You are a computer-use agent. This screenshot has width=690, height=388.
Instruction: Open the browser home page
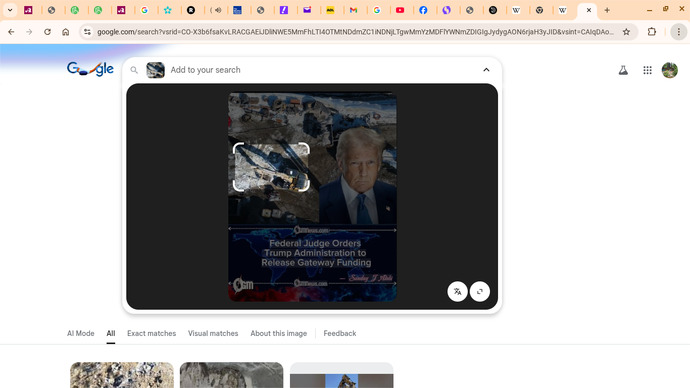tap(66, 32)
